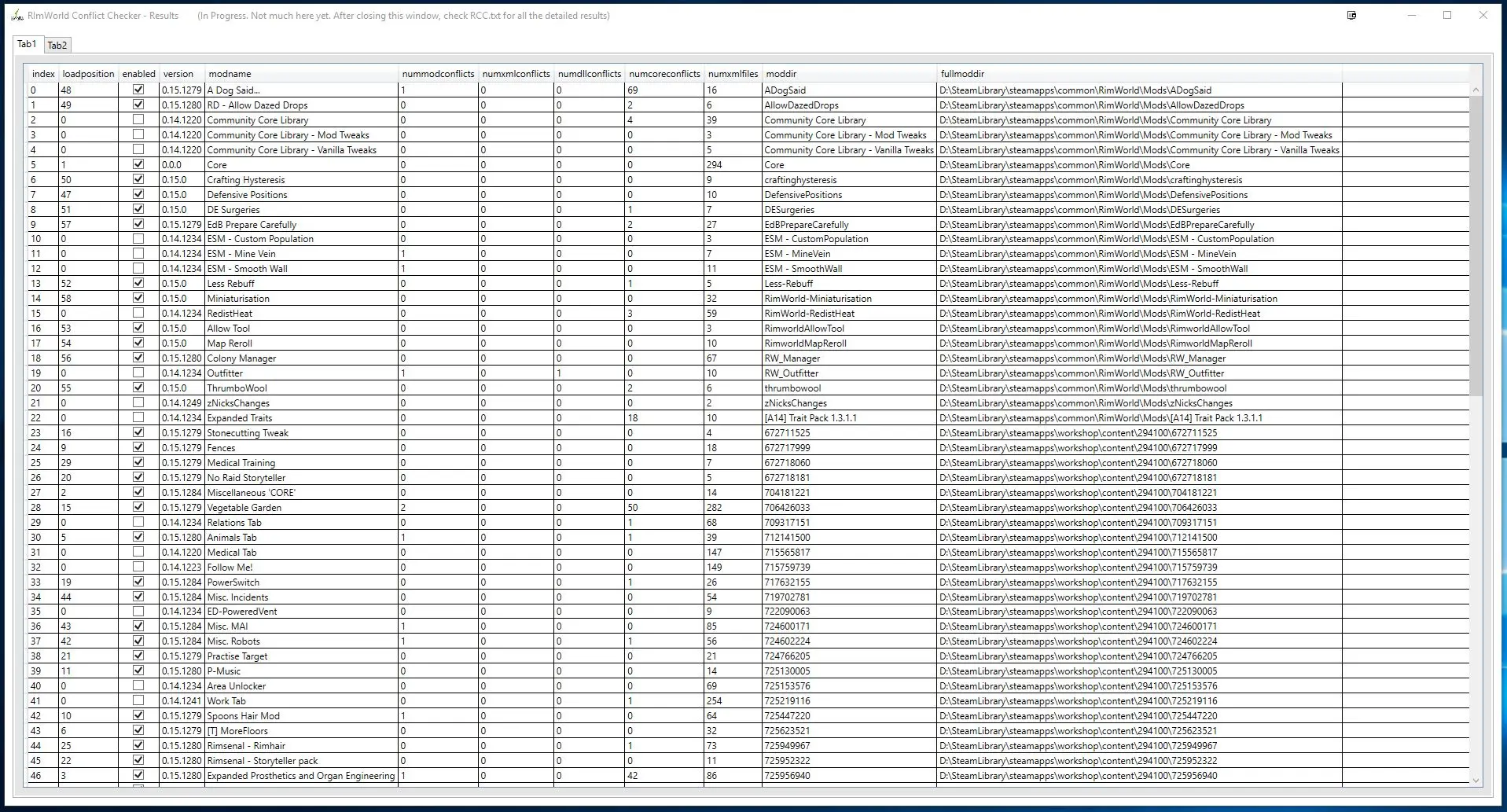Image resolution: width=1507 pixels, height=812 pixels.
Task: Sort by nummodconflicts column header
Action: coord(439,74)
